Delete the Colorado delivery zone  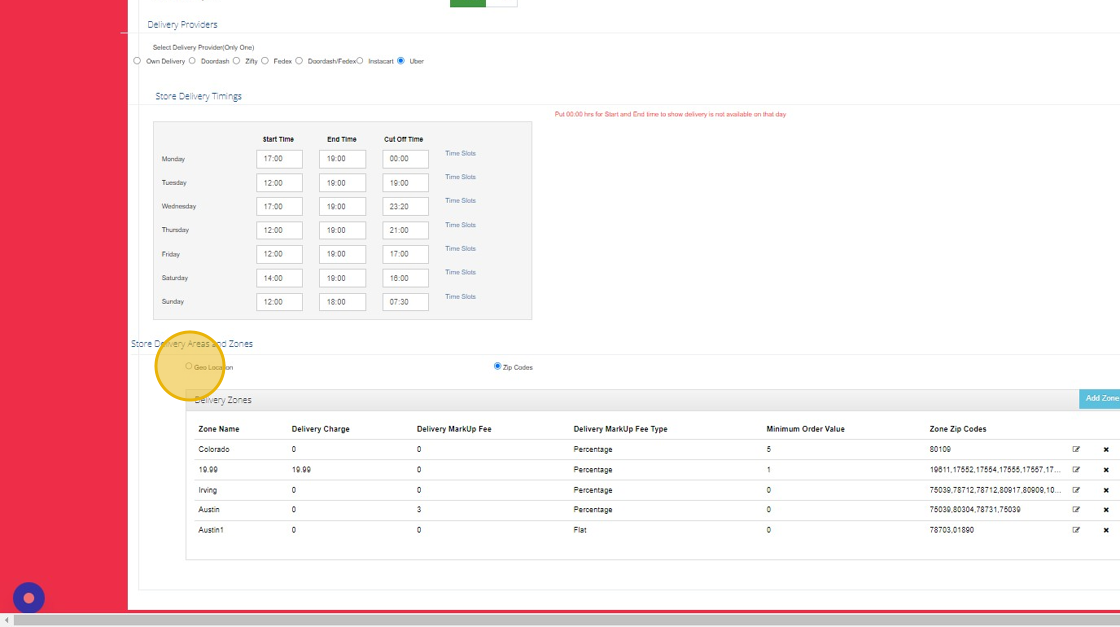click(x=1106, y=449)
